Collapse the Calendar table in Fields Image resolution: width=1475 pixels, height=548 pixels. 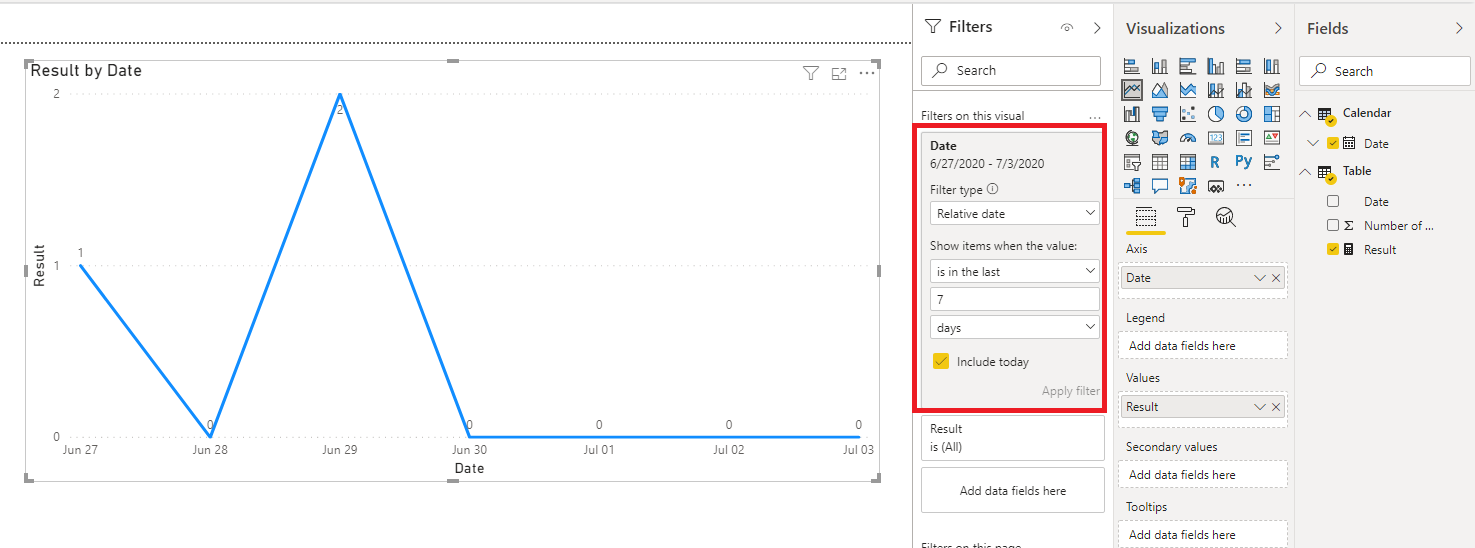click(1305, 114)
